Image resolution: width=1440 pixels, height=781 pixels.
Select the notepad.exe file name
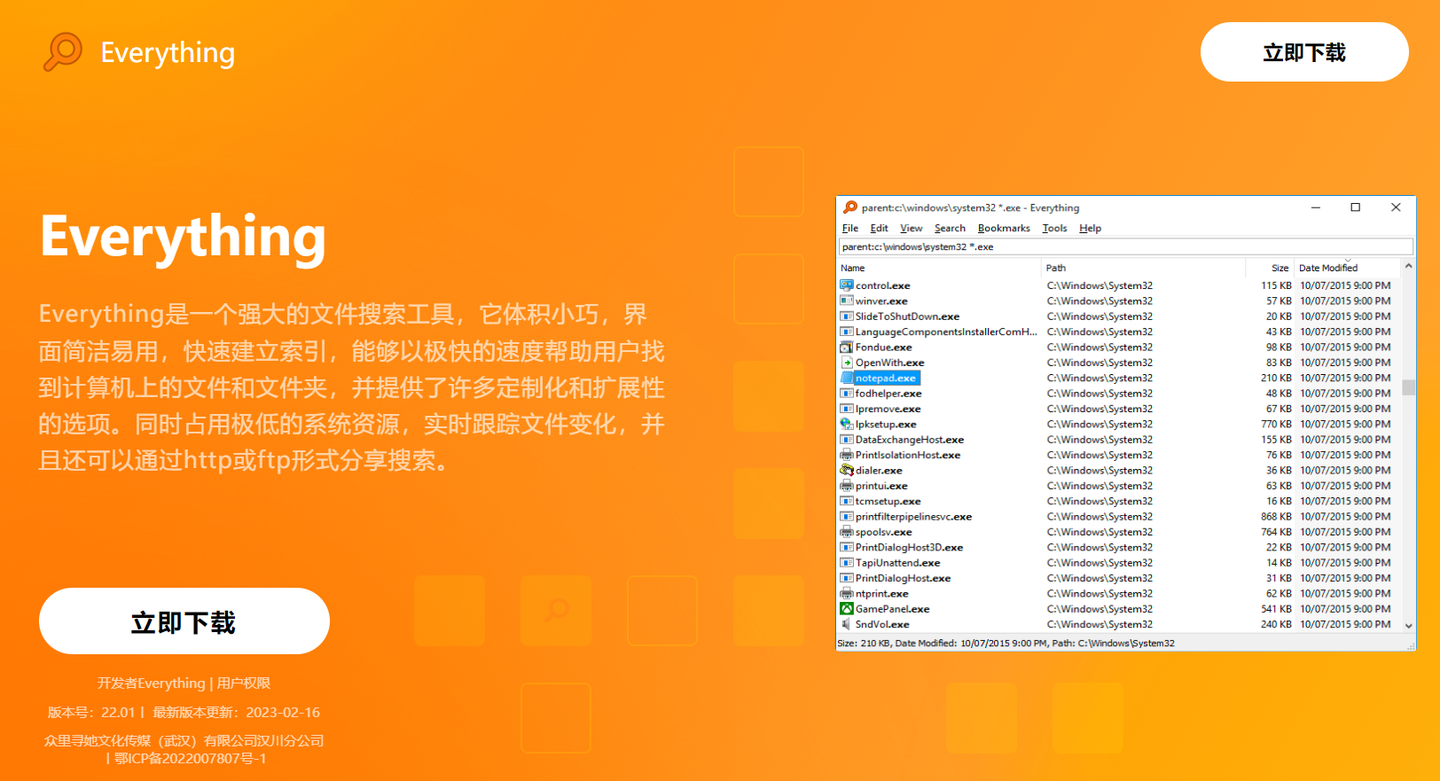click(x=886, y=378)
